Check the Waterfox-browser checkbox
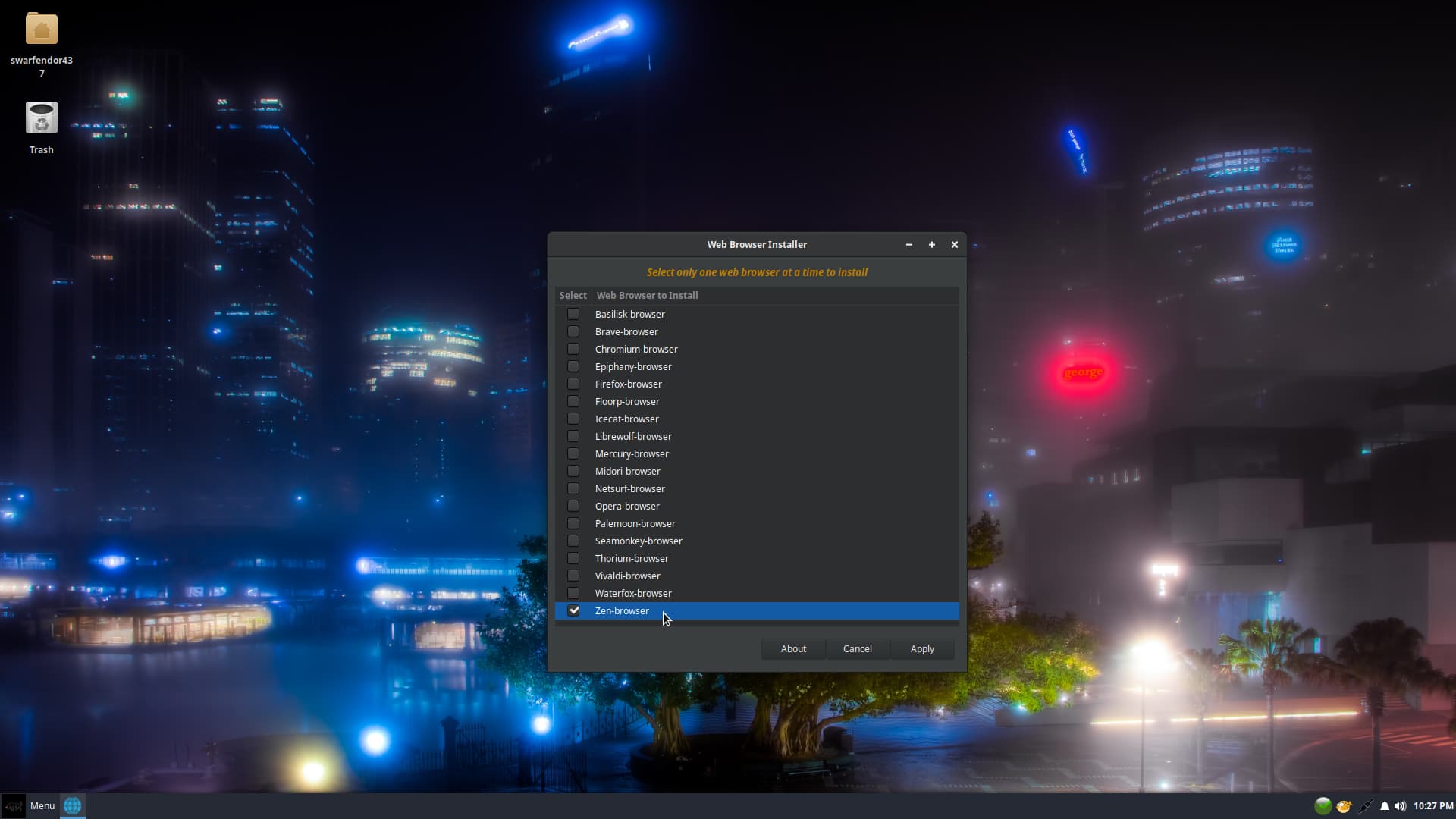This screenshot has width=1456, height=819. [x=573, y=593]
